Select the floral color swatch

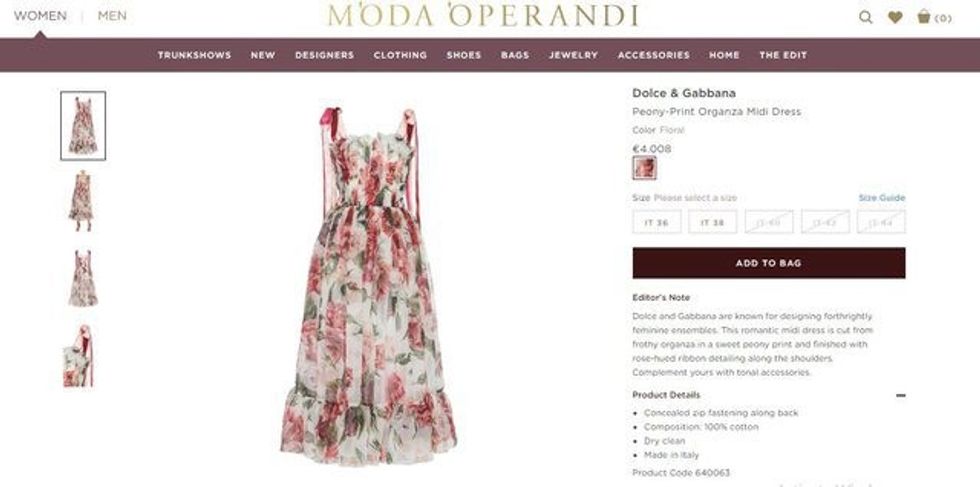point(644,168)
